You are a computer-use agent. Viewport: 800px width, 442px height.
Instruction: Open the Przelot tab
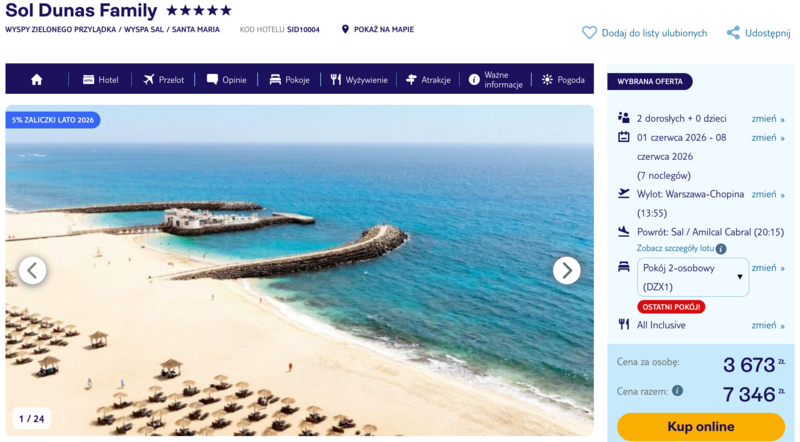[x=164, y=80]
